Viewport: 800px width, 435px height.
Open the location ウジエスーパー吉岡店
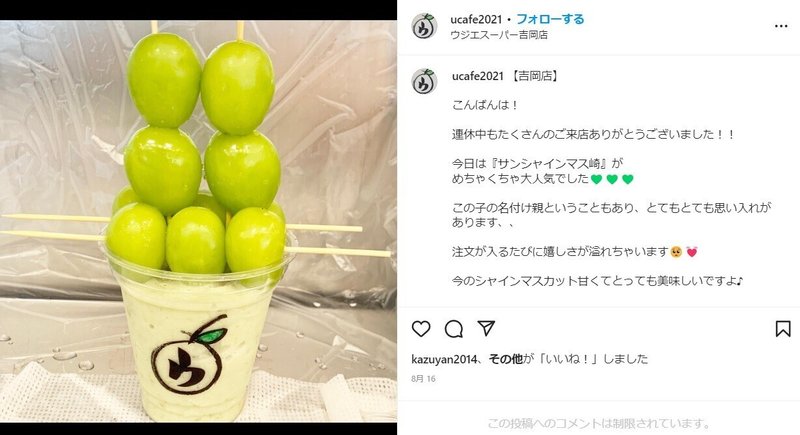pyautogui.click(x=499, y=35)
